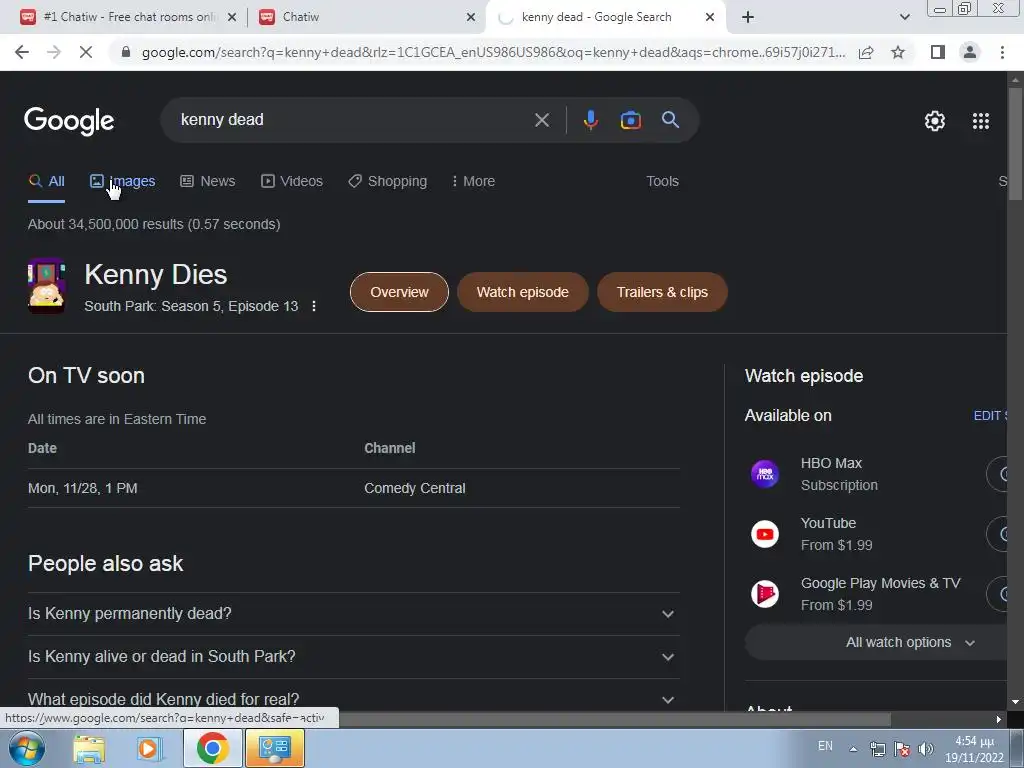Open the HBO Max Subscription option
This screenshot has width=1024, height=768.
[x=875, y=474]
